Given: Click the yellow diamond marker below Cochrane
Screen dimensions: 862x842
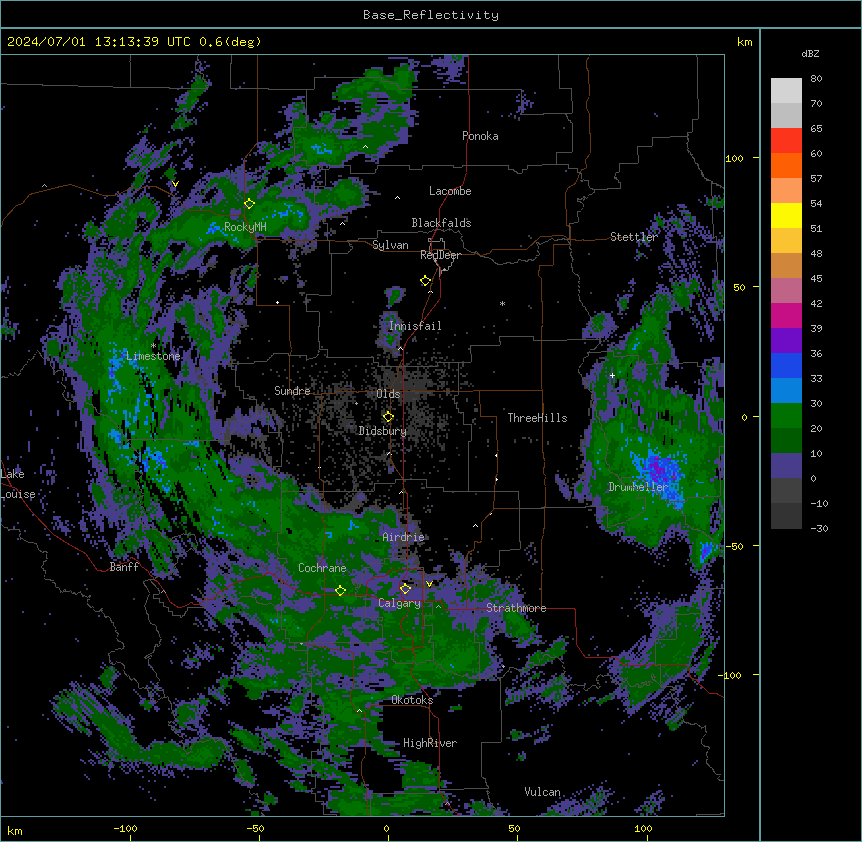Looking at the screenshot, I should click(x=340, y=590).
